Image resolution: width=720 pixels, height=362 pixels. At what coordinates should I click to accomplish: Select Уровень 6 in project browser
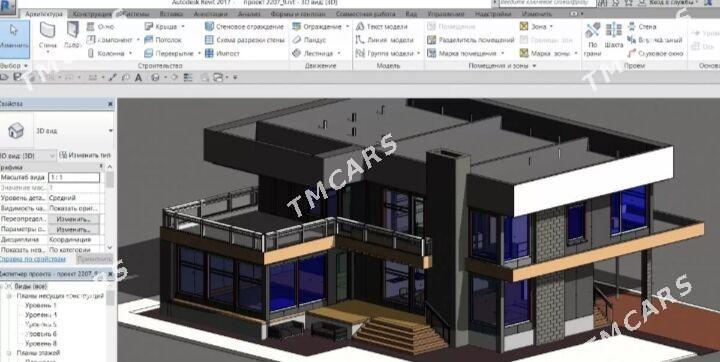pos(41,334)
